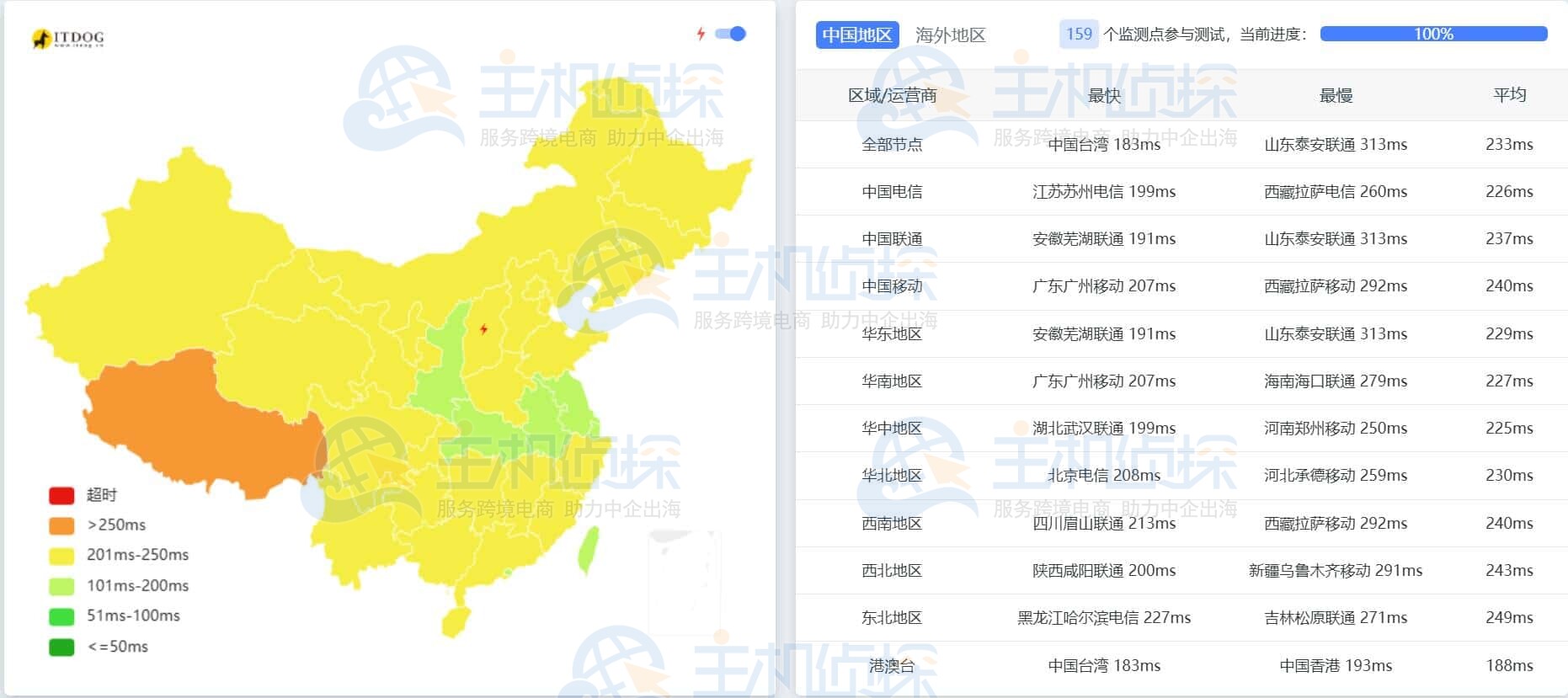The height and width of the screenshot is (698, 1568).
Task: Click the light green 101ms-200ms legend swatch
Action: click(62, 586)
